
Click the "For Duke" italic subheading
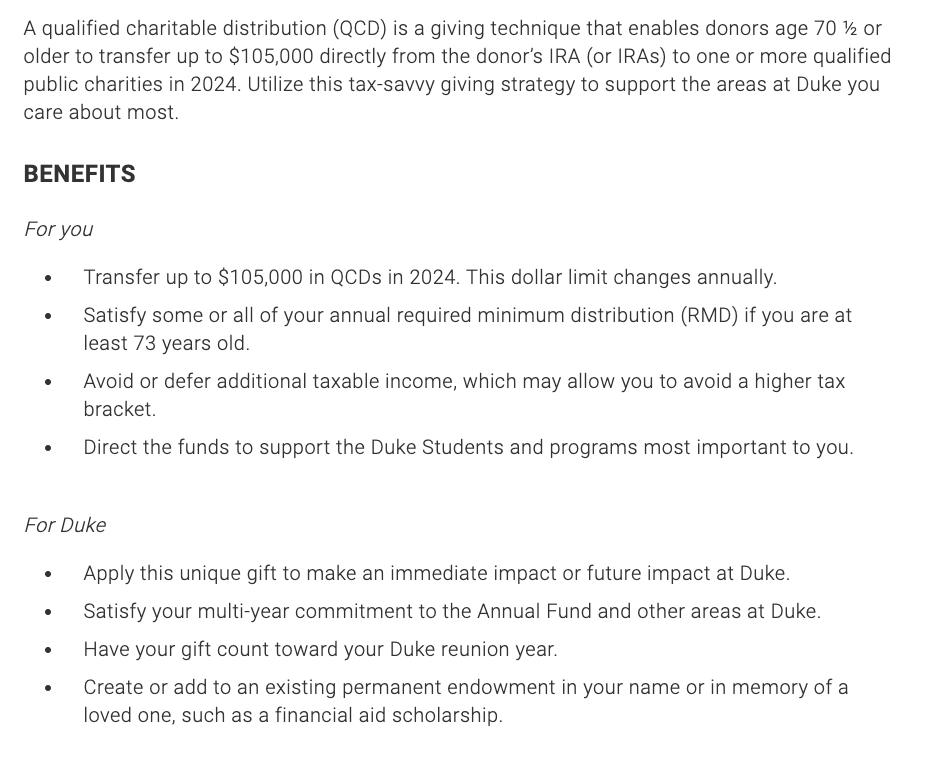(65, 525)
